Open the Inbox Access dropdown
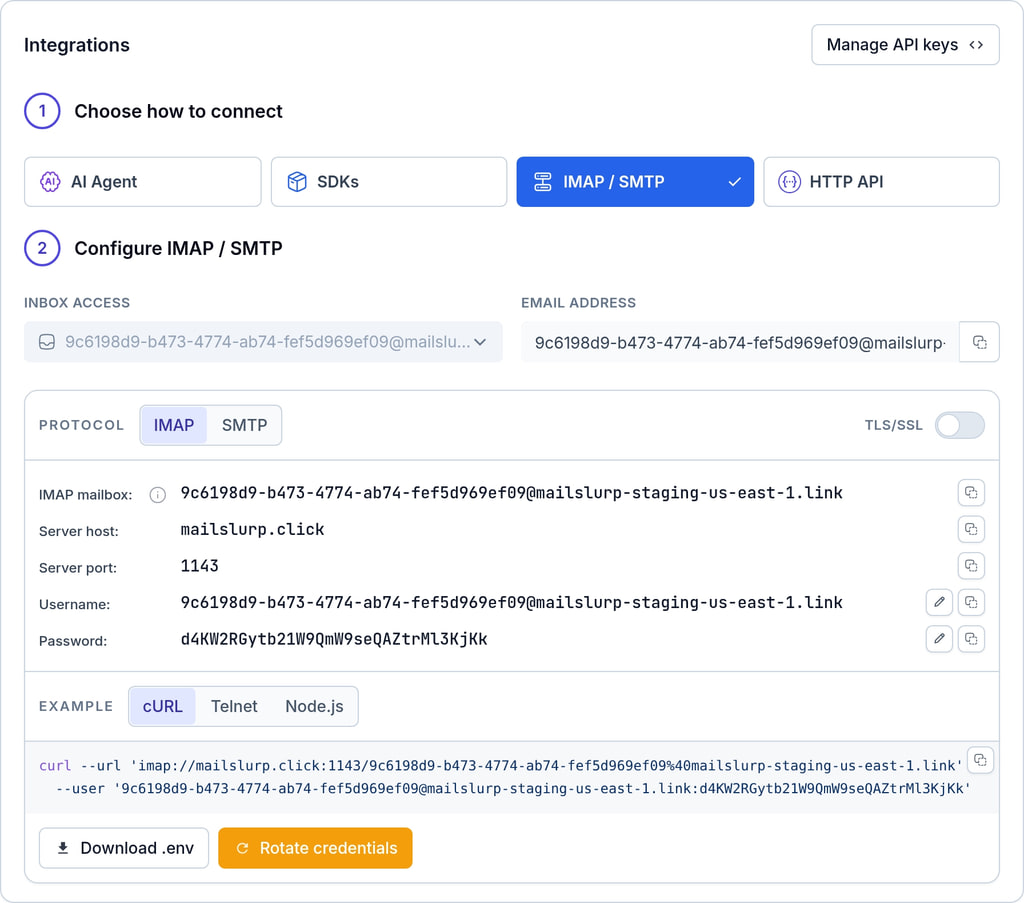 click(263, 341)
